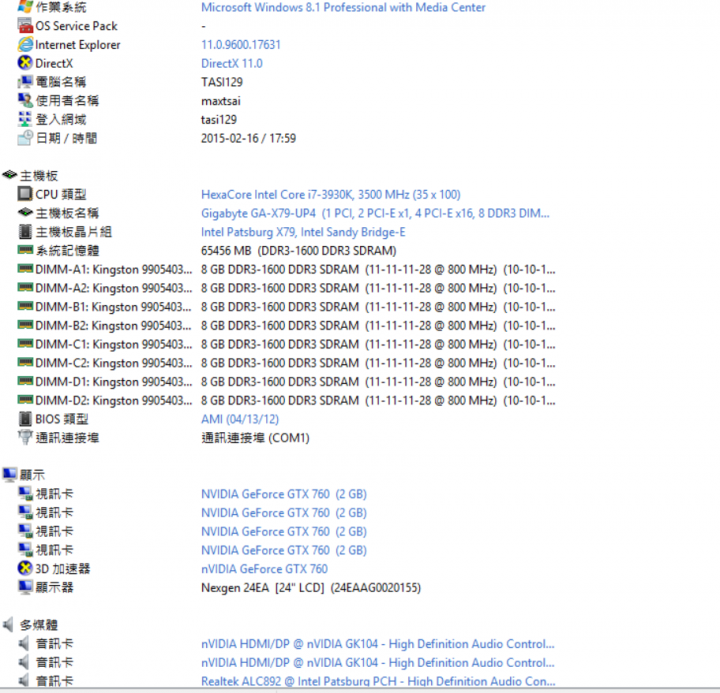This screenshot has width=720, height=693.
Task: Click the 使用者名稱 user icon
Action: [25, 100]
